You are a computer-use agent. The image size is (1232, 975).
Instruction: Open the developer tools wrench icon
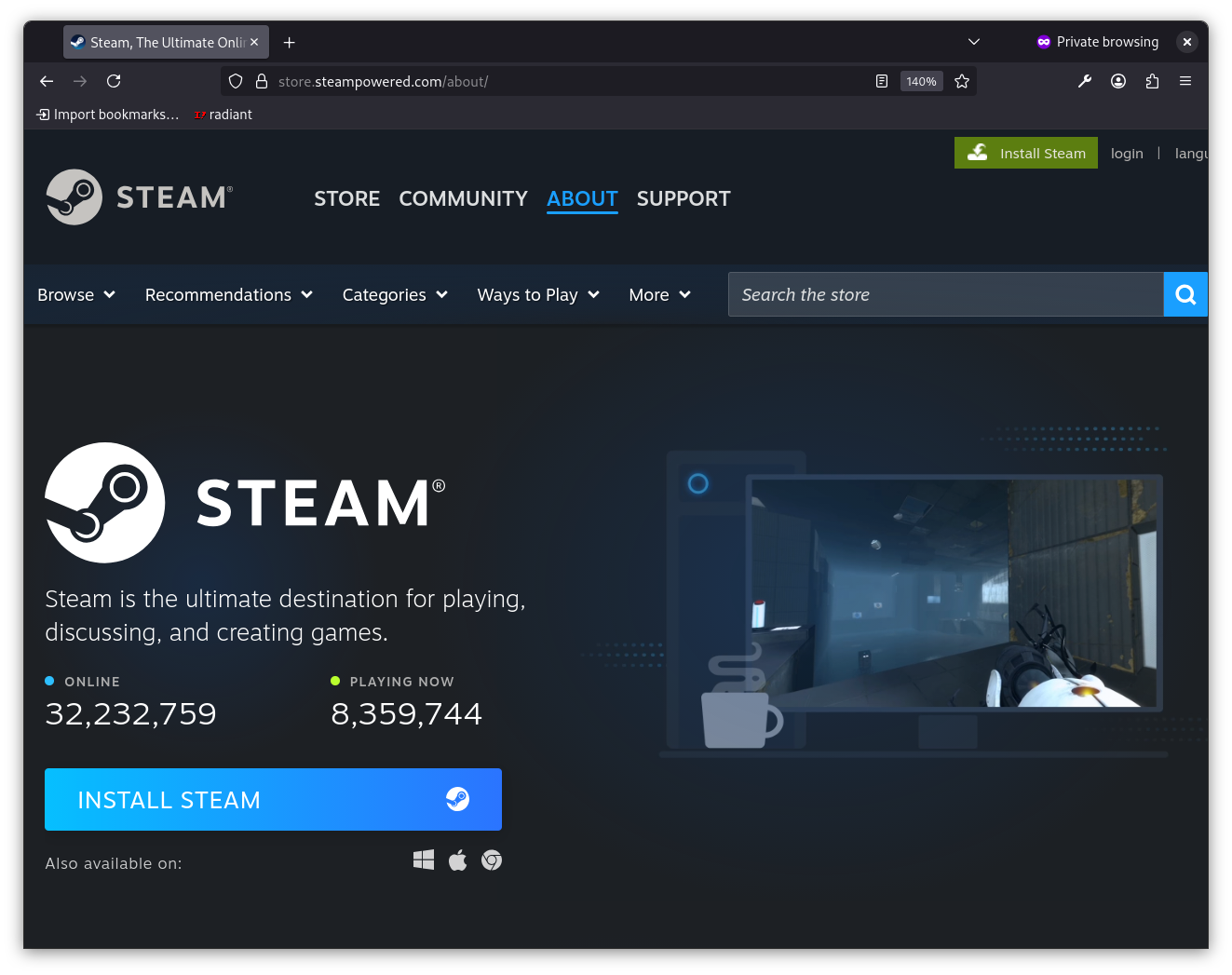tap(1085, 81)
